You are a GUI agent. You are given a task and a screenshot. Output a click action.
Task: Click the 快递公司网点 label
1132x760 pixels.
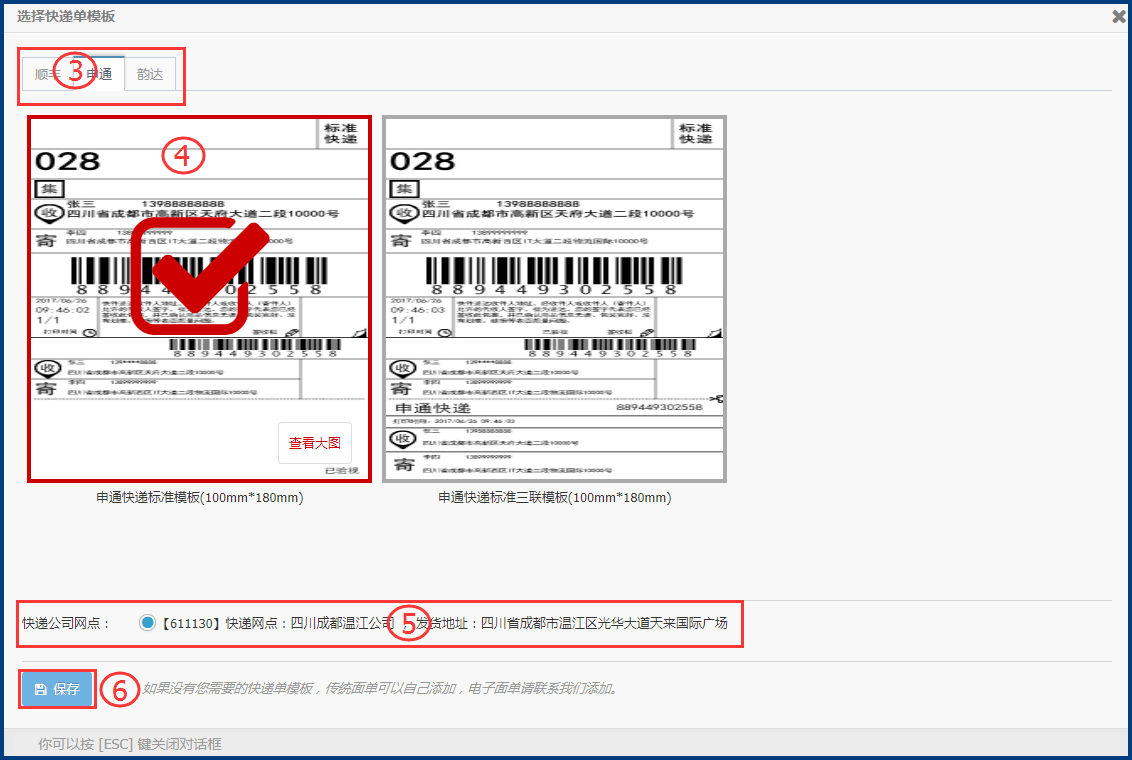66,623
